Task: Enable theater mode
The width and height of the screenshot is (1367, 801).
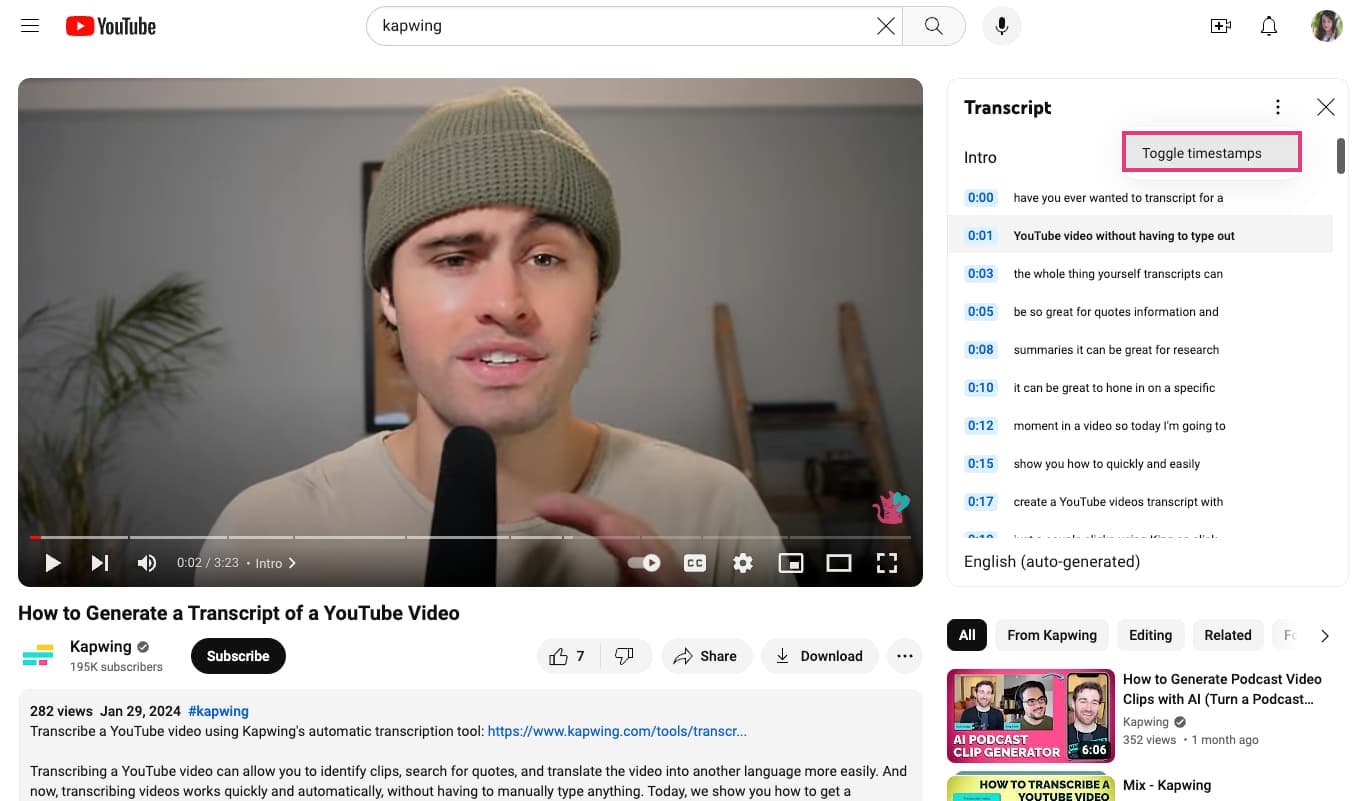Action: [838, 563]
